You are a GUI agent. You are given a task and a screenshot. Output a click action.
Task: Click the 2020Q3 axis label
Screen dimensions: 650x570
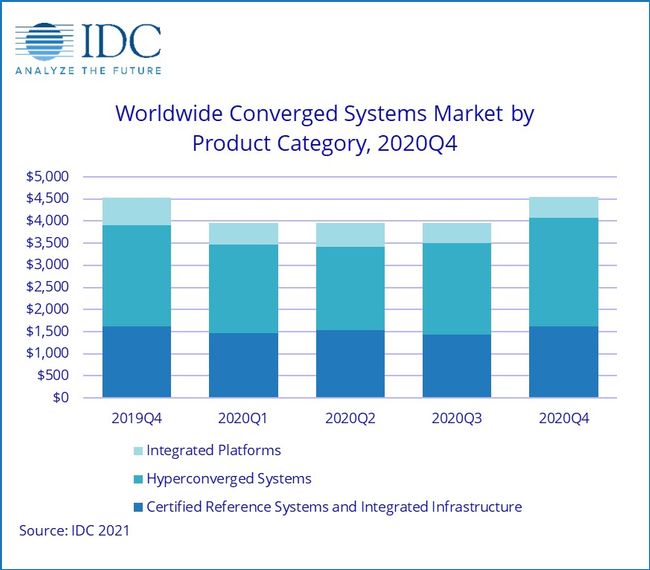pos(457,418)
